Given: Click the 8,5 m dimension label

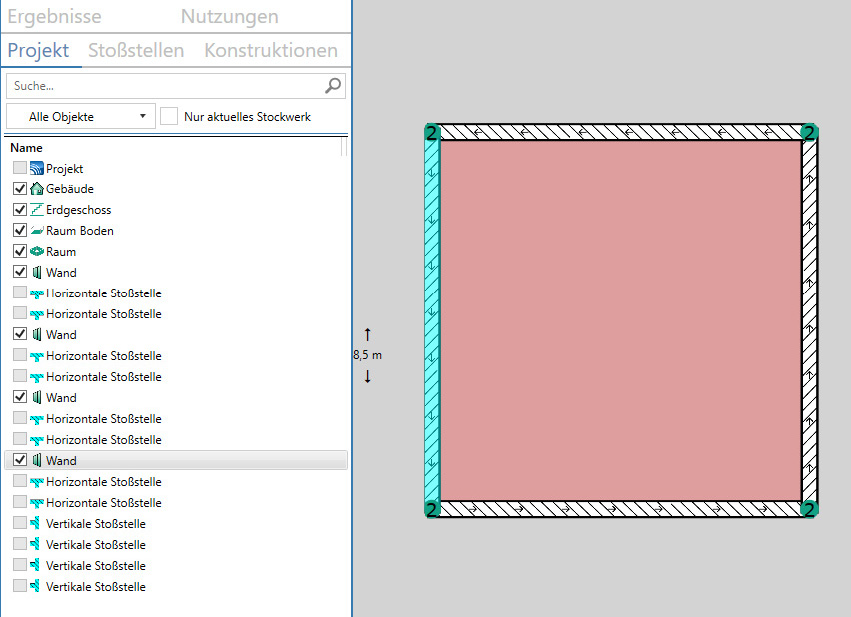Looking at the screenshot, I should tap(367, 355).
